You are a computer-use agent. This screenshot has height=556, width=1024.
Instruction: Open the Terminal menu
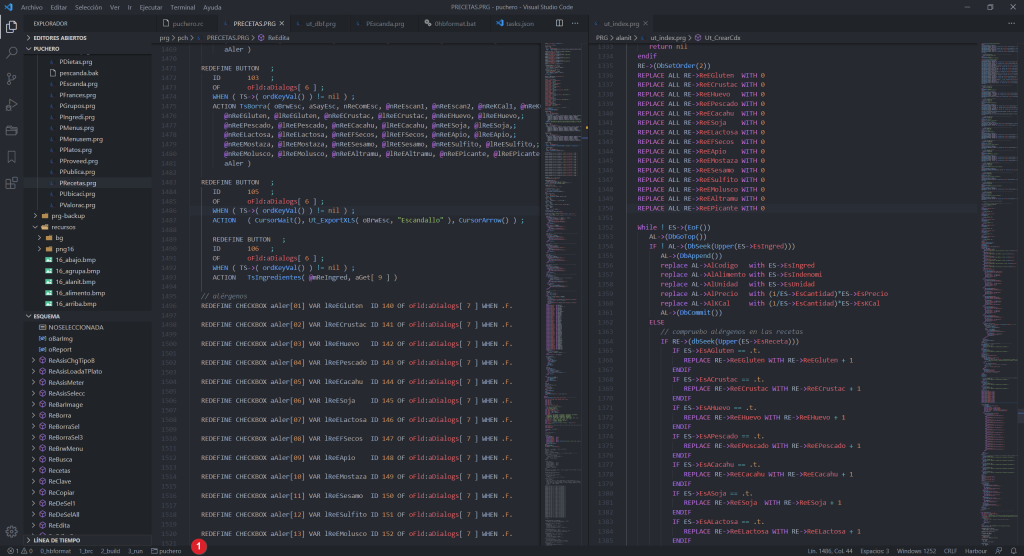pos(182,6)
